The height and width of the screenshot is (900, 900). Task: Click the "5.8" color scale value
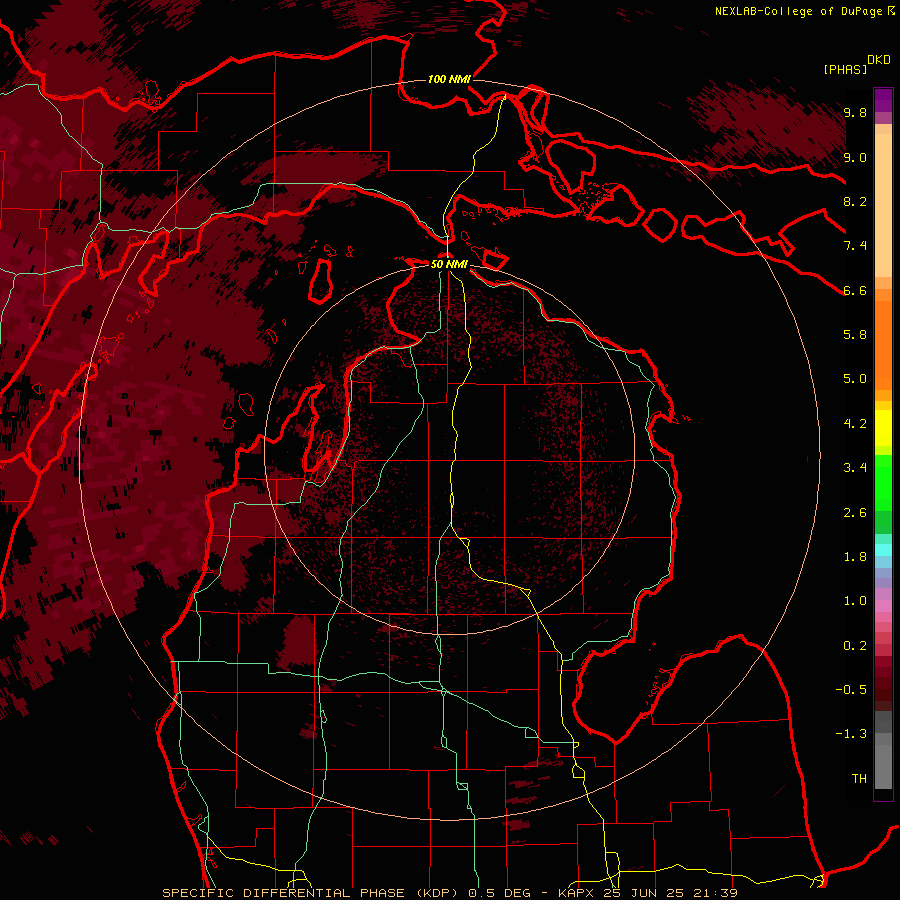pyautogui.click(x=855, y=335)
